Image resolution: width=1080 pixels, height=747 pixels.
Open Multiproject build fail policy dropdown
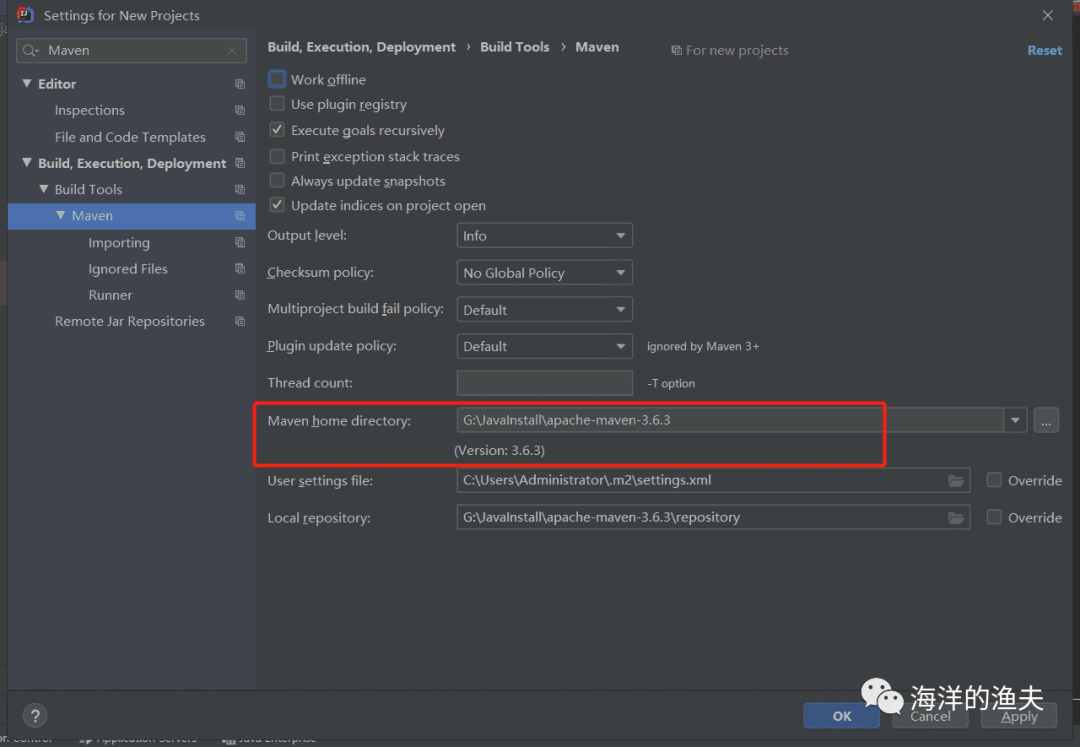point(544,310)
